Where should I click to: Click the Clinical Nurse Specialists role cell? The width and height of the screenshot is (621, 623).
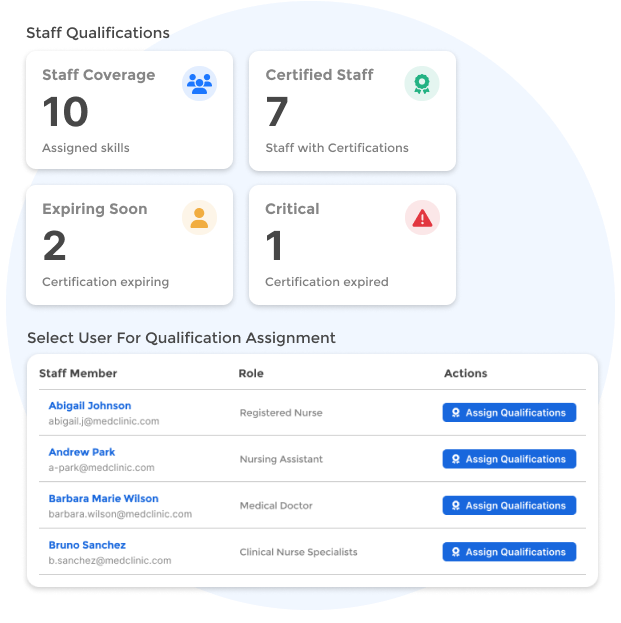pyautogui.click(x=298, y=552)
